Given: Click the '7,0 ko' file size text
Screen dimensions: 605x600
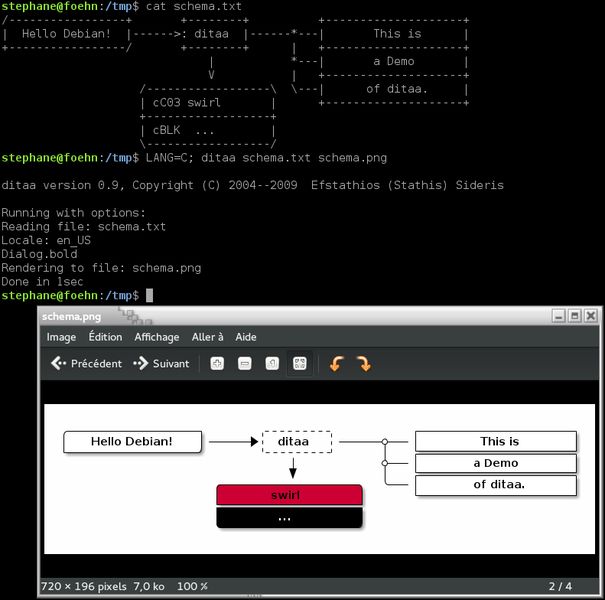Looking at the screenshot, I should point(149,586).
